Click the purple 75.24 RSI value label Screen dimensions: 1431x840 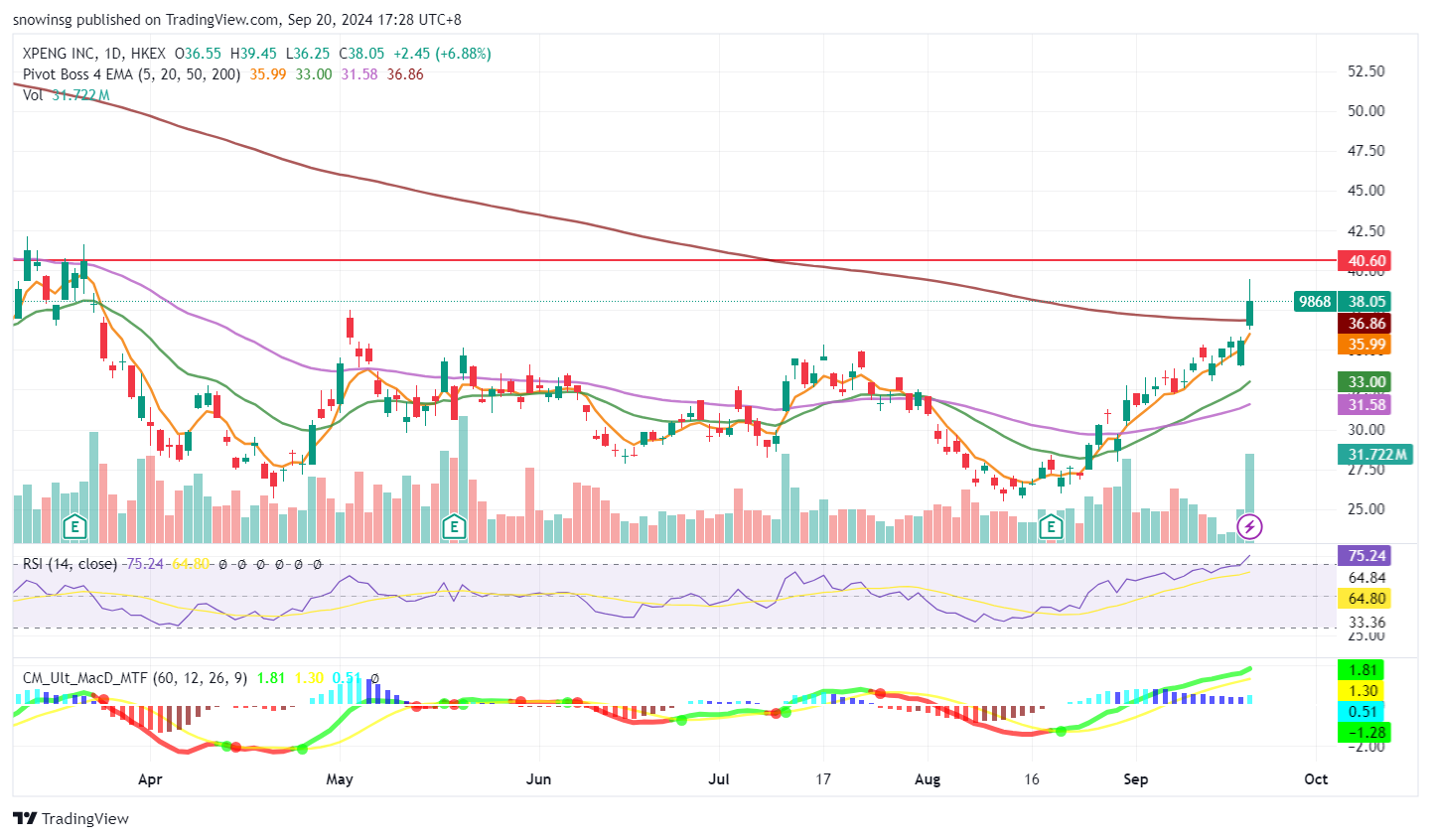pos(1366,556)
